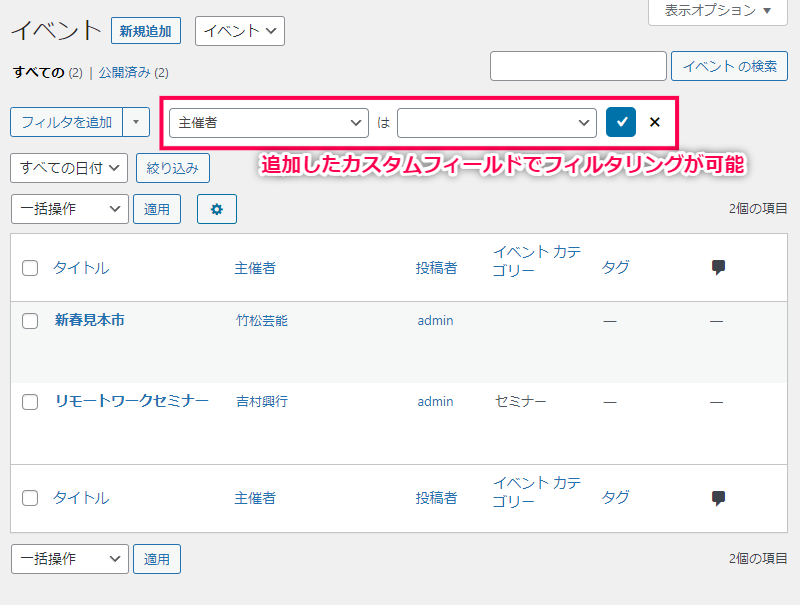Click タグ column header
The image size is (800, 605).
[615, 267]
